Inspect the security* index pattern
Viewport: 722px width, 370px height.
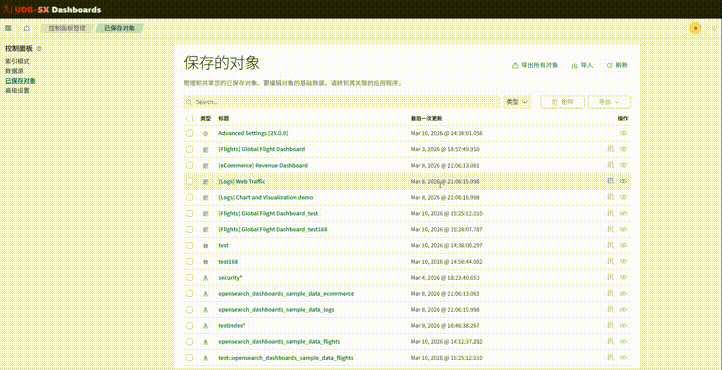click(x=611, y=277)
